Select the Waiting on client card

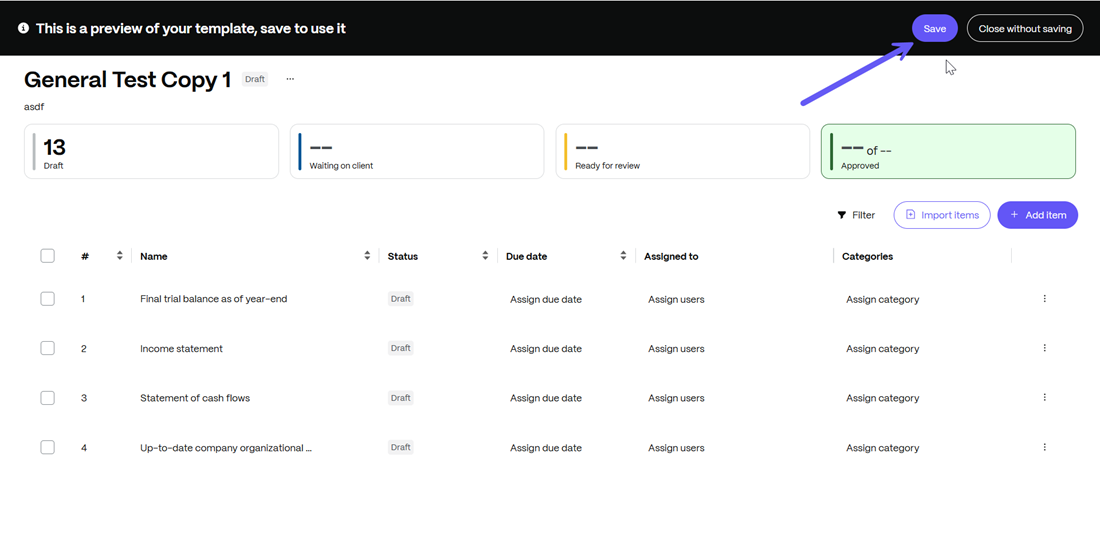coord(417,152)
